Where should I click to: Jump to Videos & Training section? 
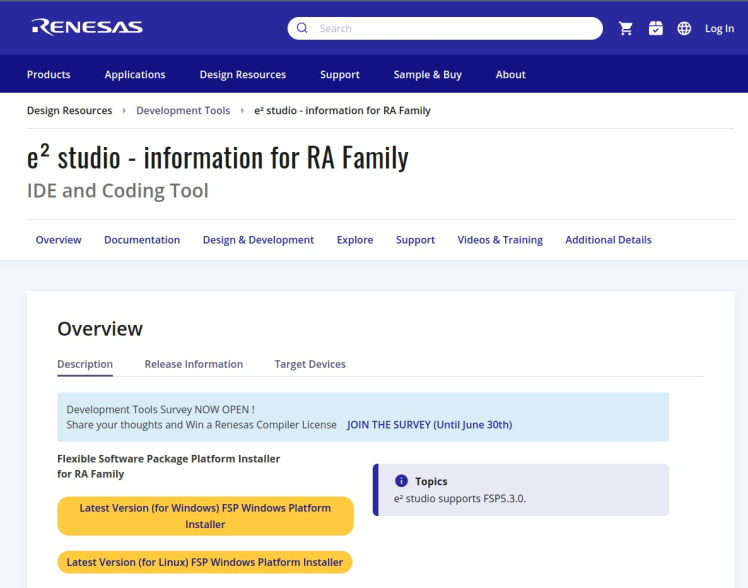click(500, 240)
